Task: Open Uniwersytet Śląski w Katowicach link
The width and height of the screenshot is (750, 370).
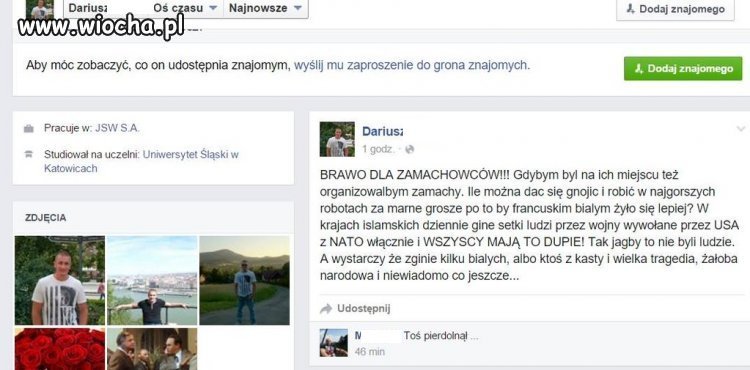Action: click(141, 162)
